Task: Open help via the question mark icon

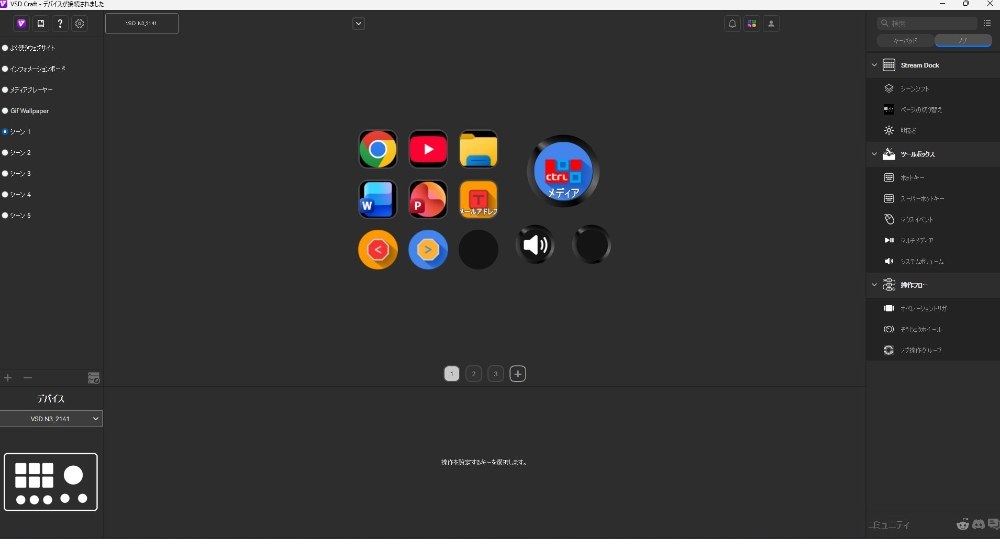Action: pyautogui.click(x=60, y=24)
